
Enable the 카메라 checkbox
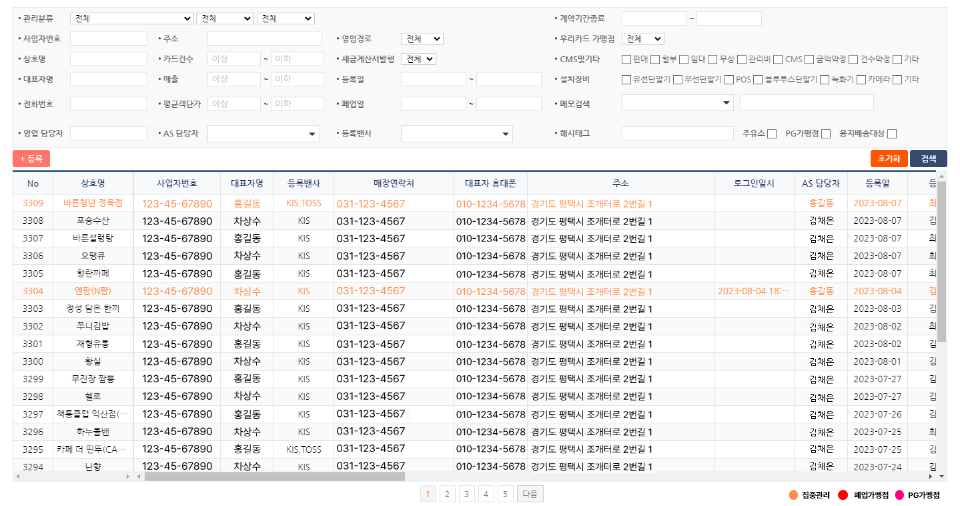point(861,80)
